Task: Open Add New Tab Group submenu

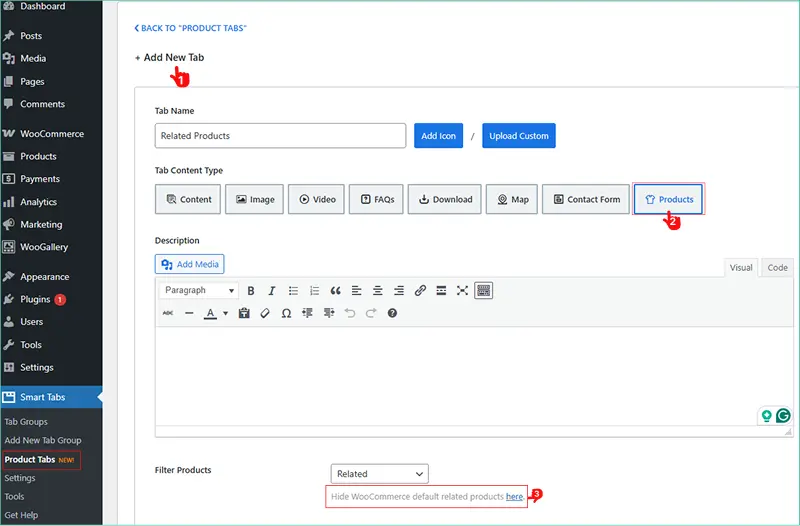Action: coord(43,440)
